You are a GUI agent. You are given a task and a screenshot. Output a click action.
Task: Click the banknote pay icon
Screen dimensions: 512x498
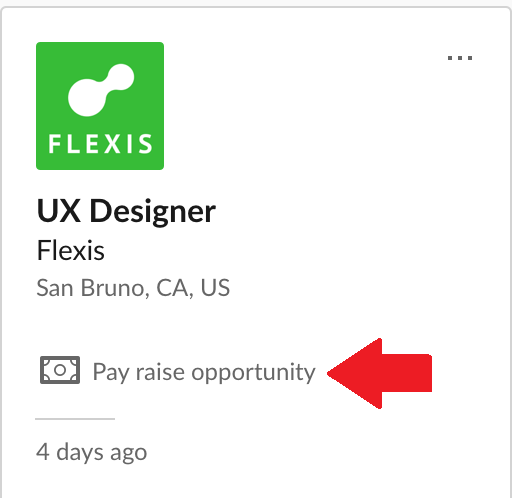click(60, 370)
